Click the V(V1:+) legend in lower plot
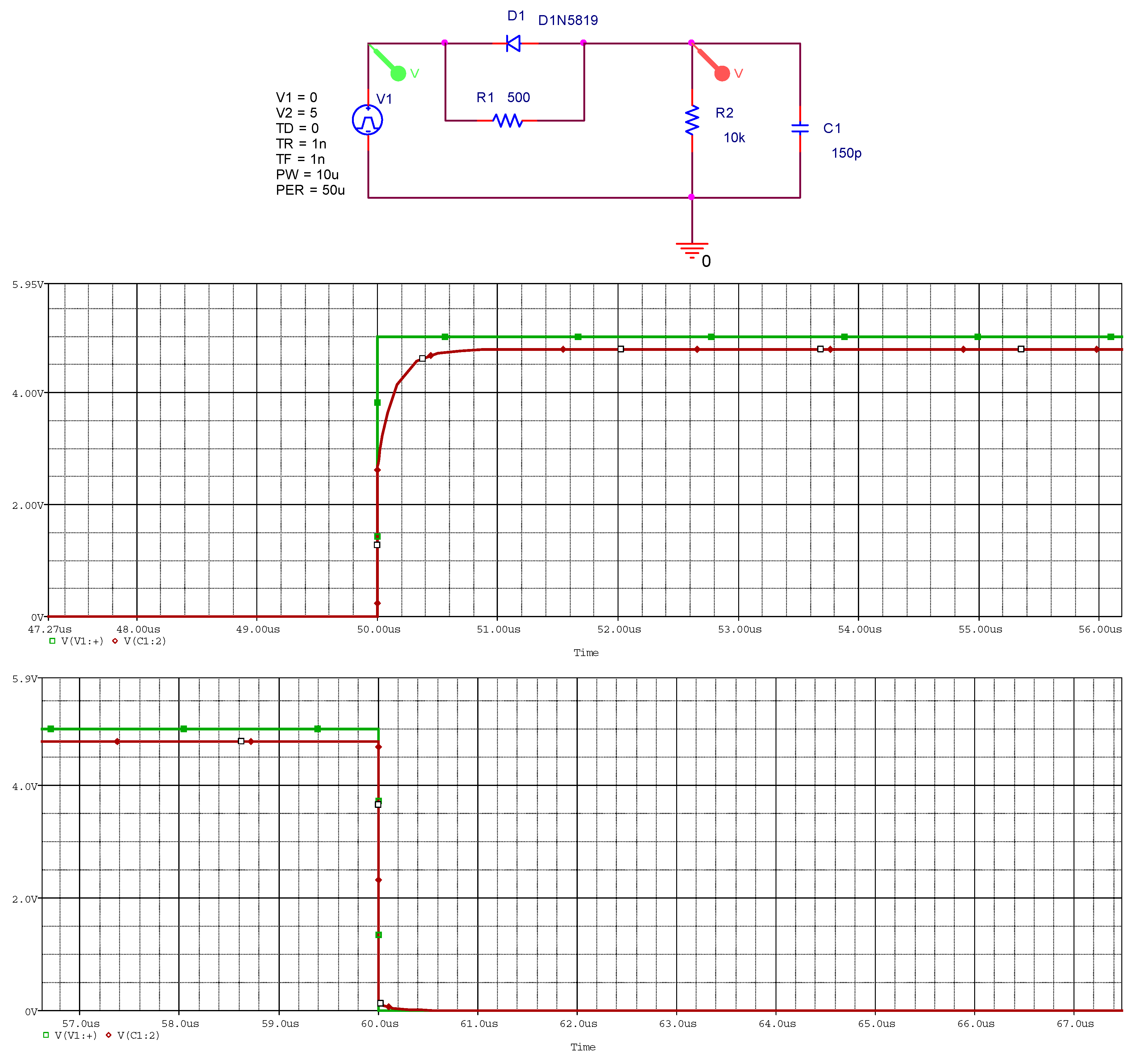The width and height of the screenshot is (1142, 1064). (x=75, y=1035)
